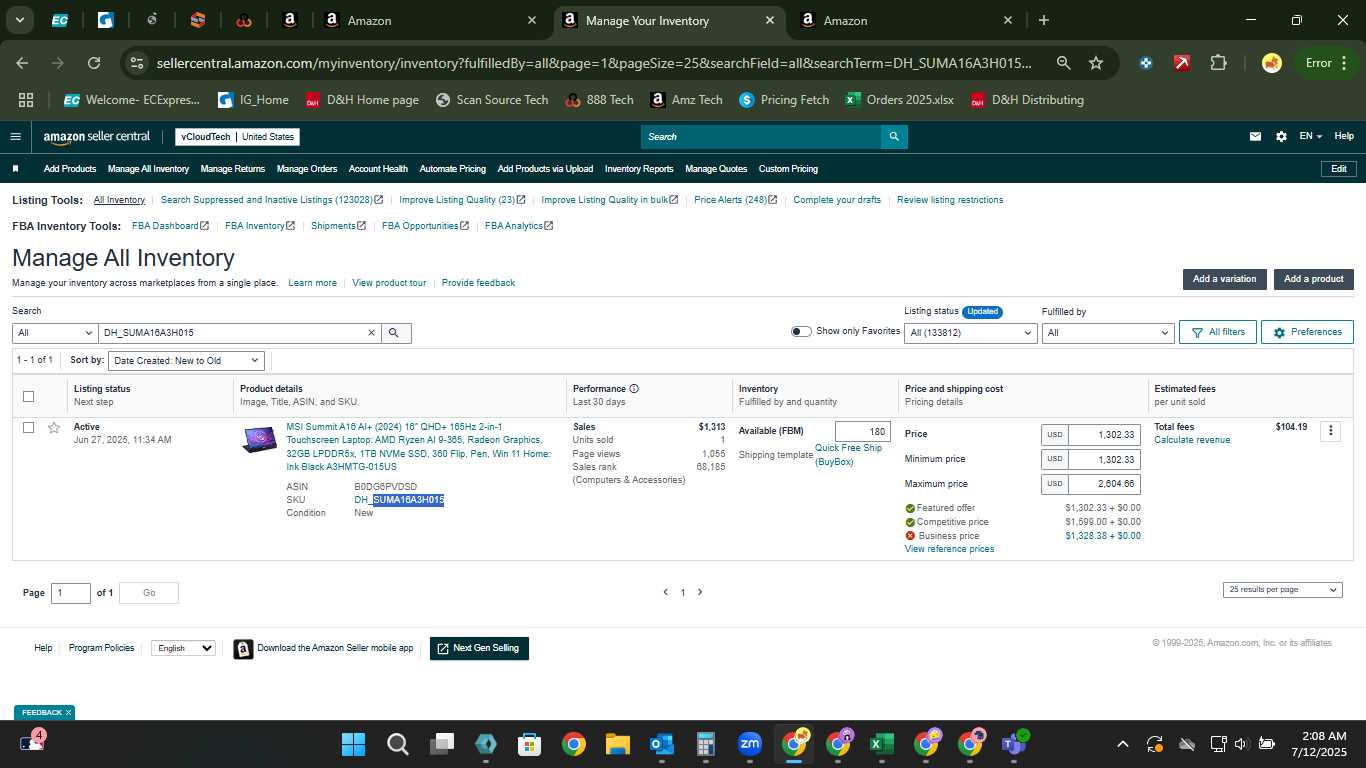Click the available quantity 180 field

point(862,432)
